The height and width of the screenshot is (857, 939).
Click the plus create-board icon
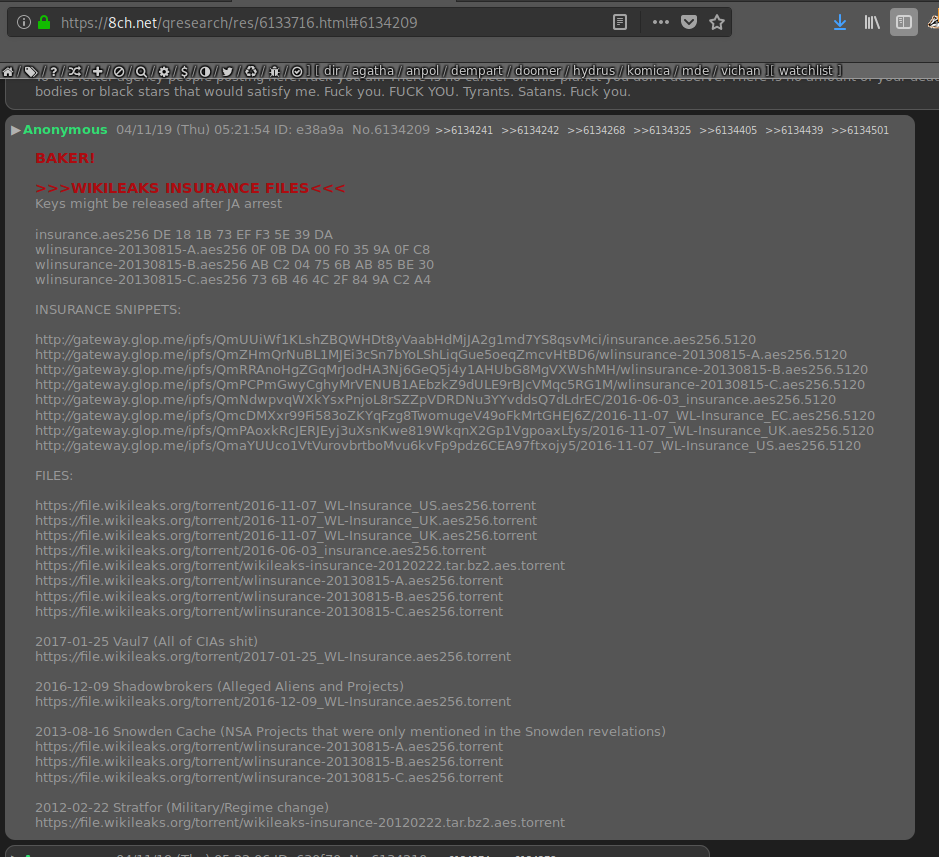click(x=97, y=71)
